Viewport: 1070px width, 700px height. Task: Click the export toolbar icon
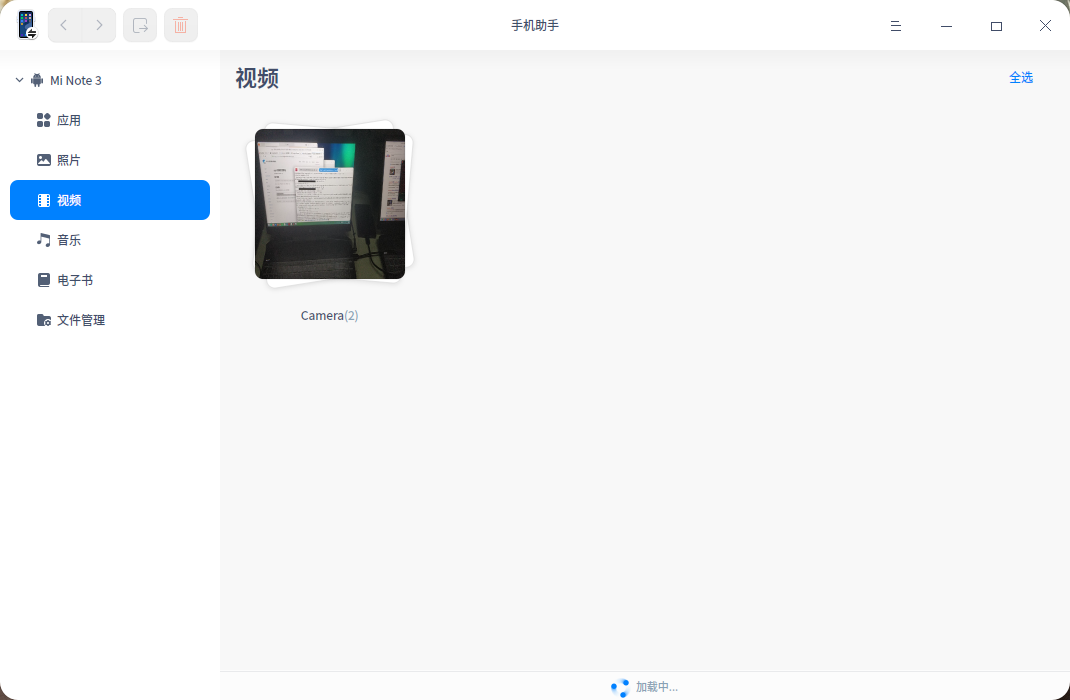pyautogui.click(x=140, y=25)
